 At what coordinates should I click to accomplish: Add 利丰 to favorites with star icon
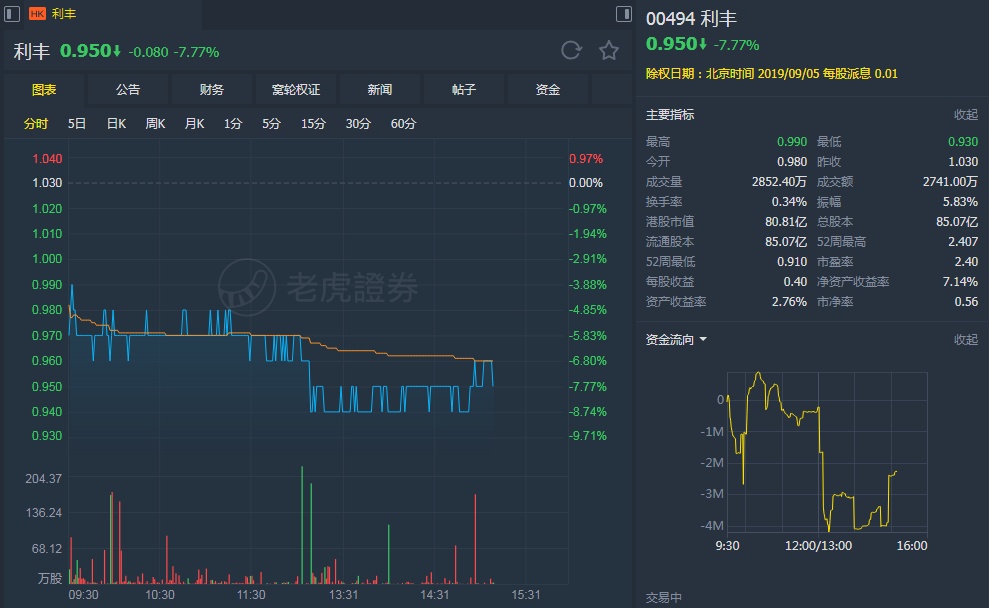tap(609, 50)
